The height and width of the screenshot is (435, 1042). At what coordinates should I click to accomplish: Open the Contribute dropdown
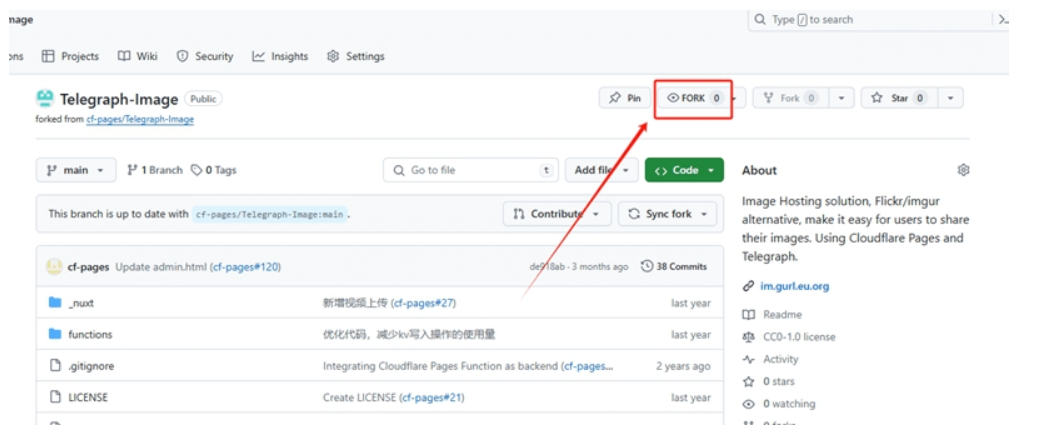(557, 214)
